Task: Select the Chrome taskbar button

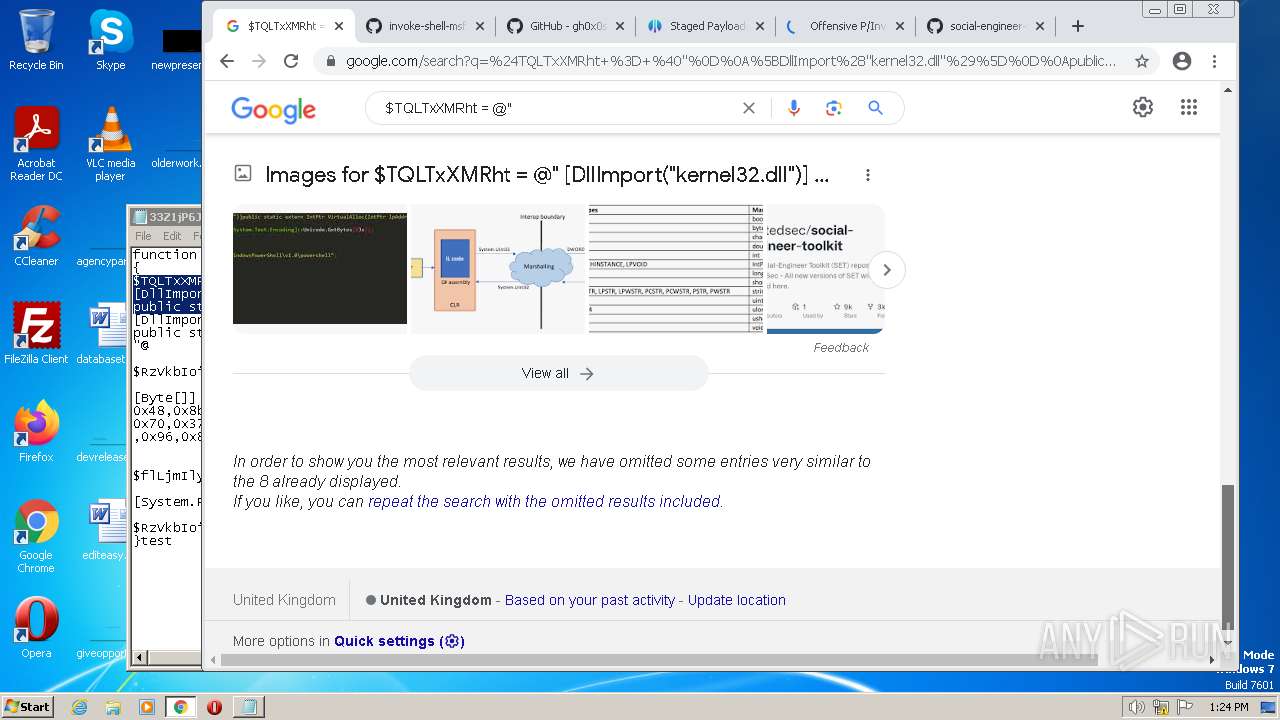Action: 181,707
